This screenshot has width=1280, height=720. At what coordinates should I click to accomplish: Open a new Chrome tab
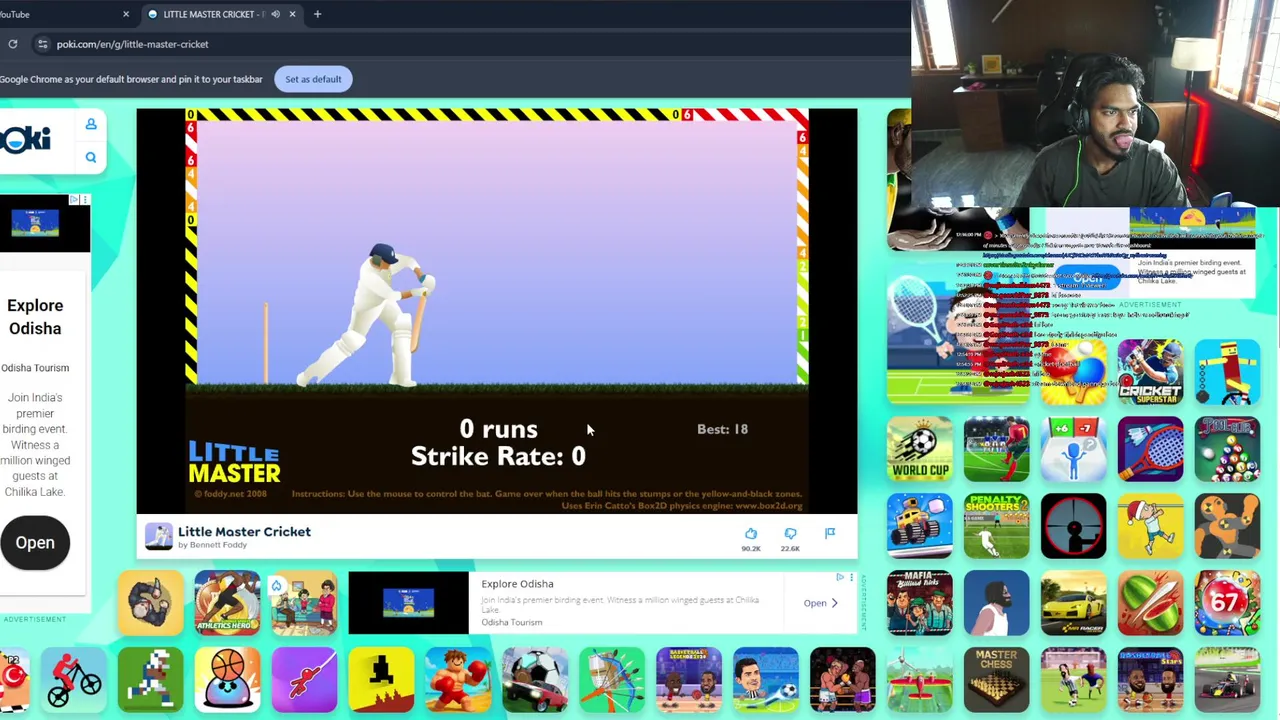click(317, 14)
